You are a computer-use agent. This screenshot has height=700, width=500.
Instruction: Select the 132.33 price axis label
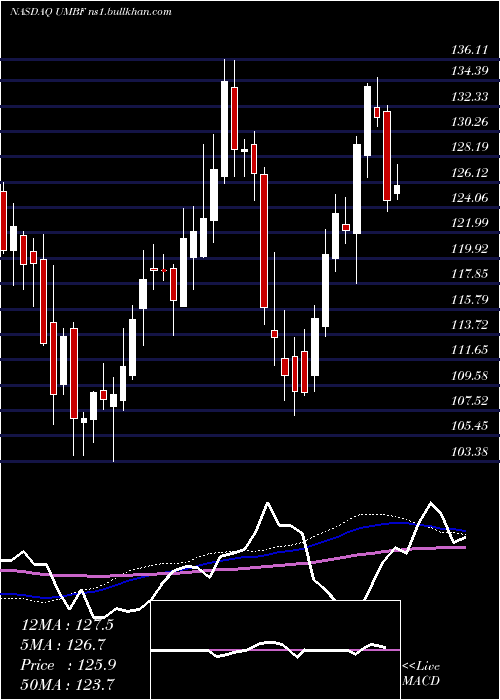(470, 96)
